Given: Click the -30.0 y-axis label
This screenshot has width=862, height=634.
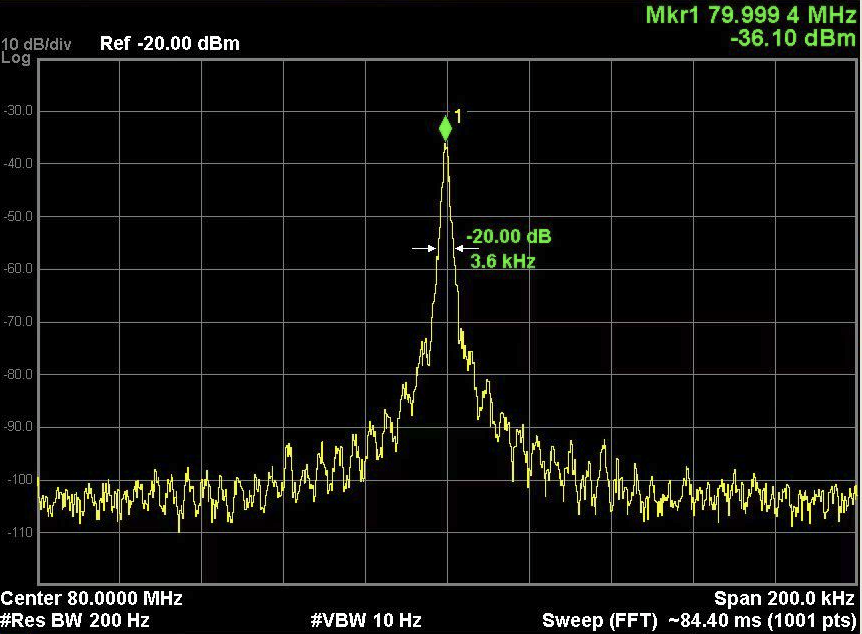Looking at the screenshot, I should click(18, 111).
